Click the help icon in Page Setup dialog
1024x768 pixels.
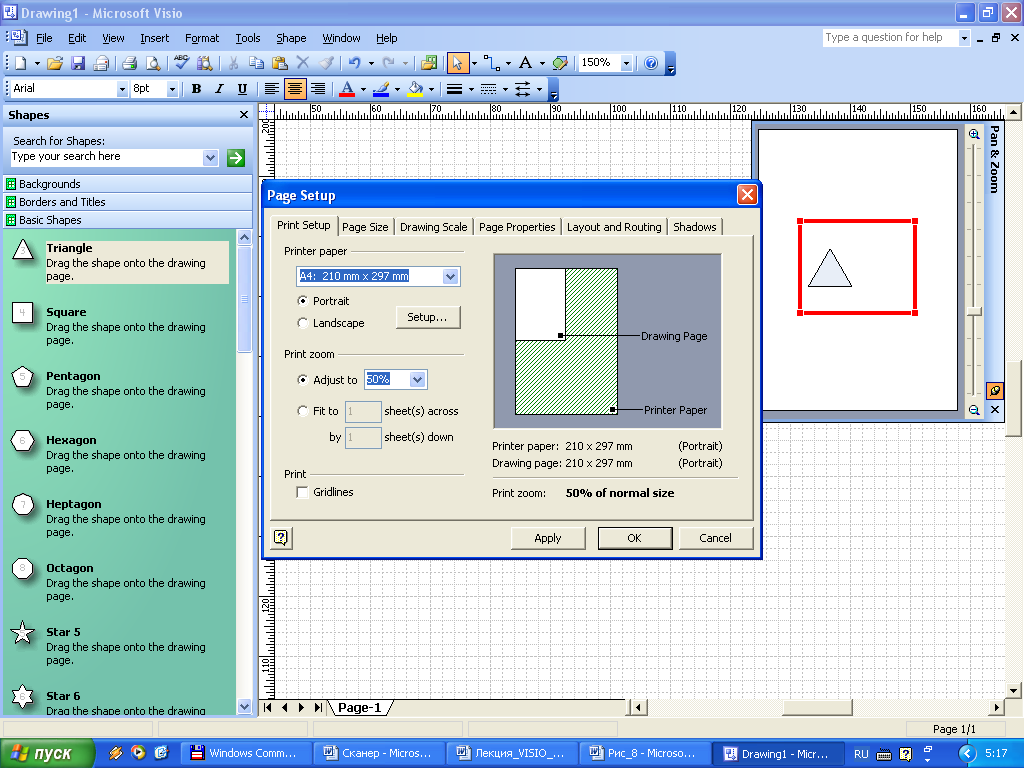[281, 537]
